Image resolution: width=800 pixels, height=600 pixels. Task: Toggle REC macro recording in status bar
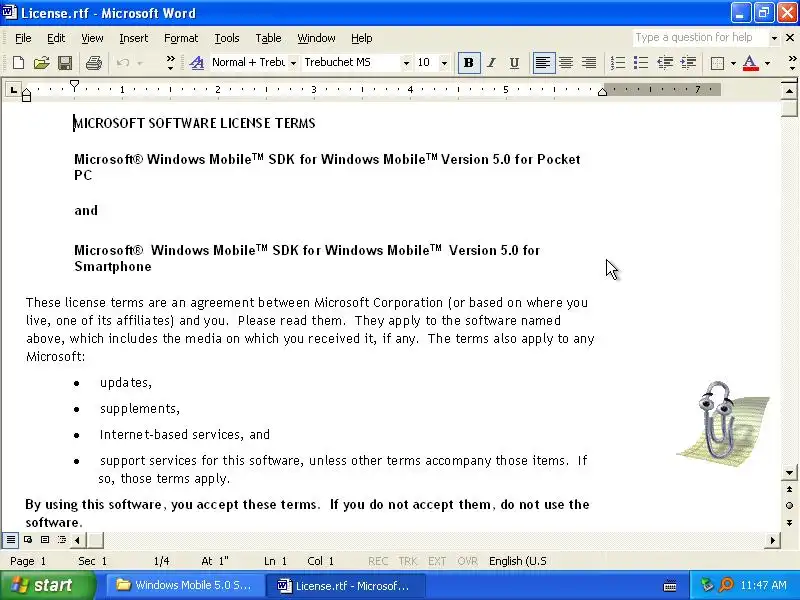coord(378,561)
